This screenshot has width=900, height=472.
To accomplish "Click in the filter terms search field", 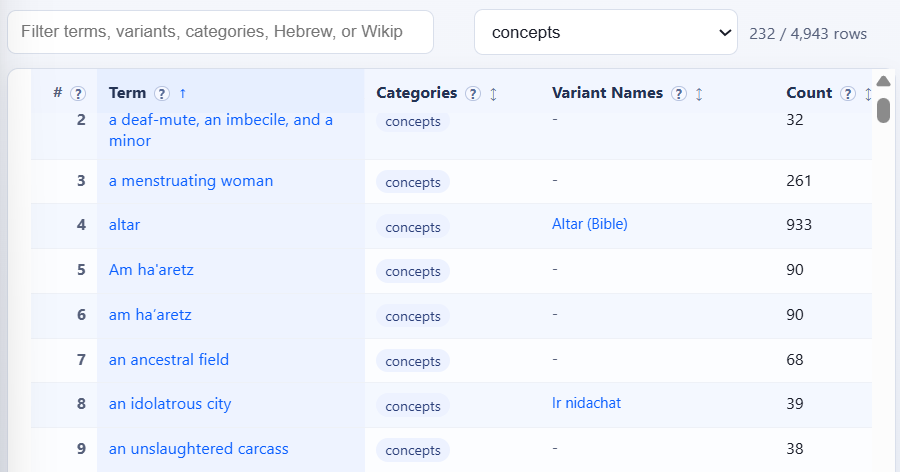I will (220, 32).
